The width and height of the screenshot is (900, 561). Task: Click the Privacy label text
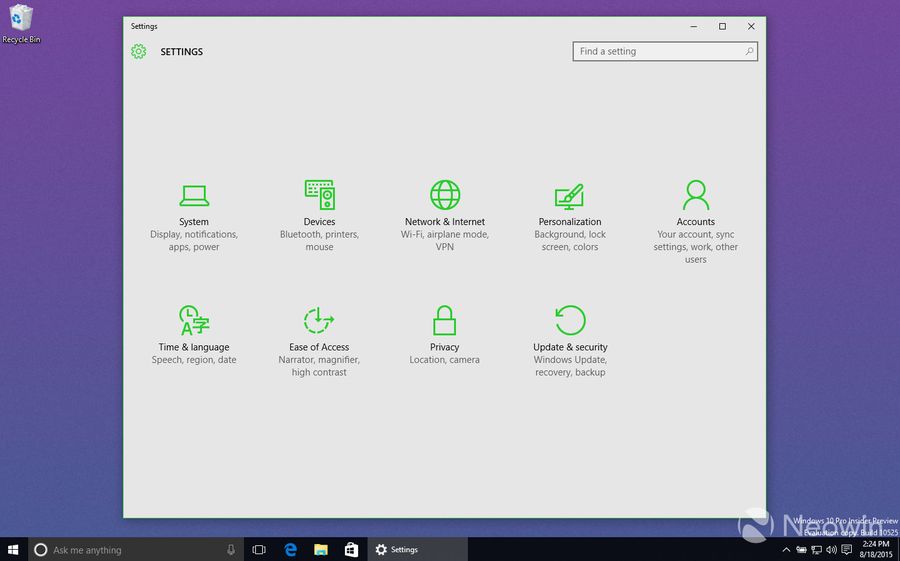point(445,347)
